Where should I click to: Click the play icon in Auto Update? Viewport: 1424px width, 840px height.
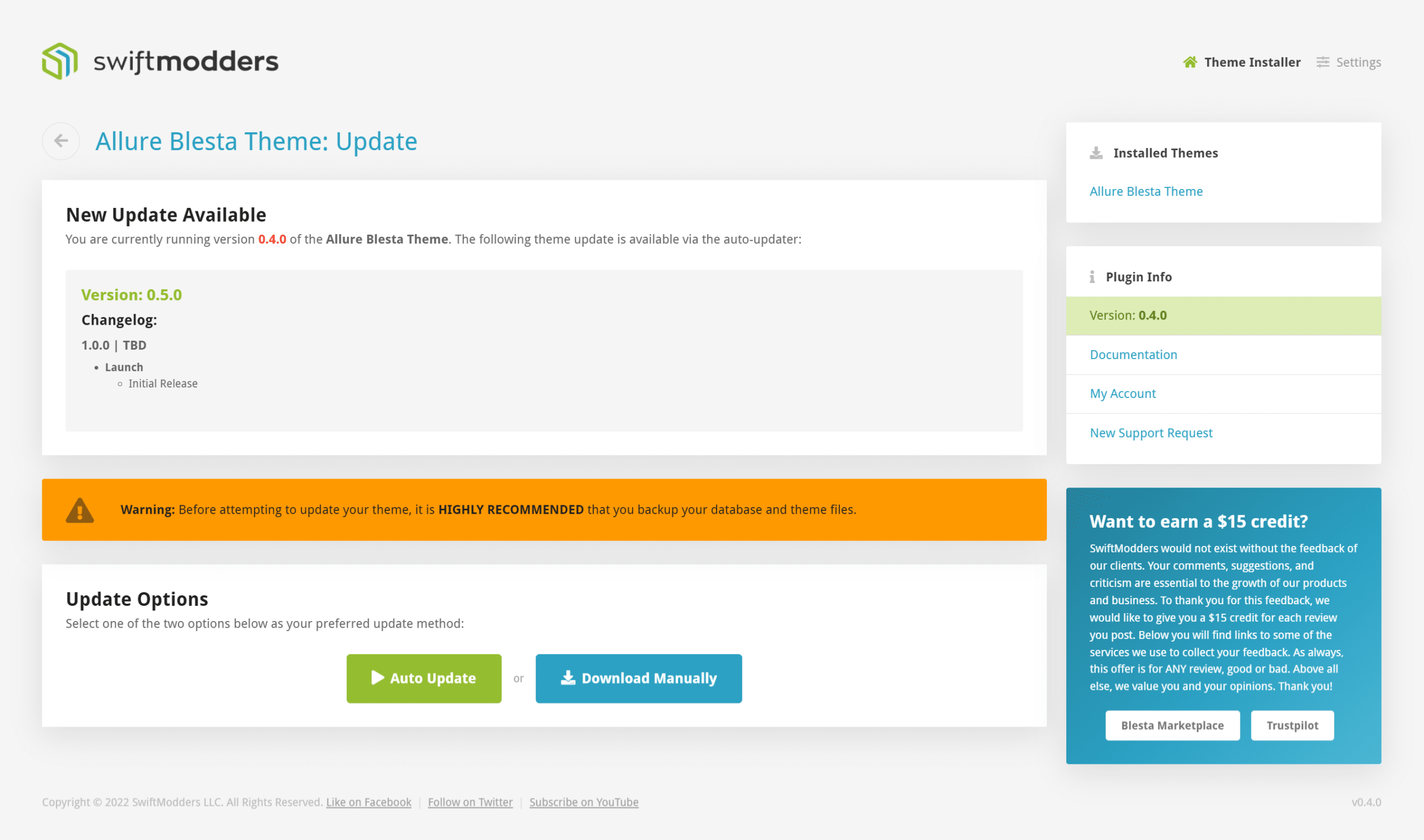[x=378, y=678]
